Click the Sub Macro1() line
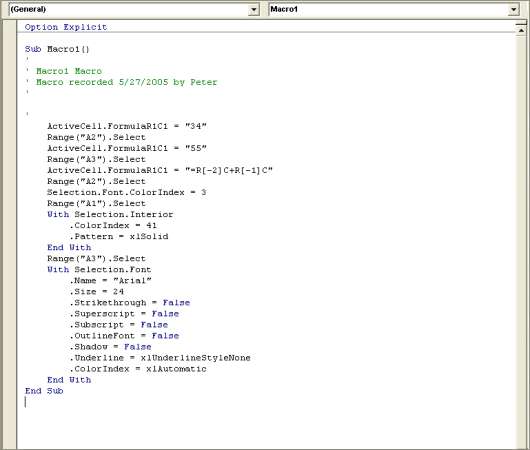The width and height of the screenshot is (530, 450). [57, 49]
